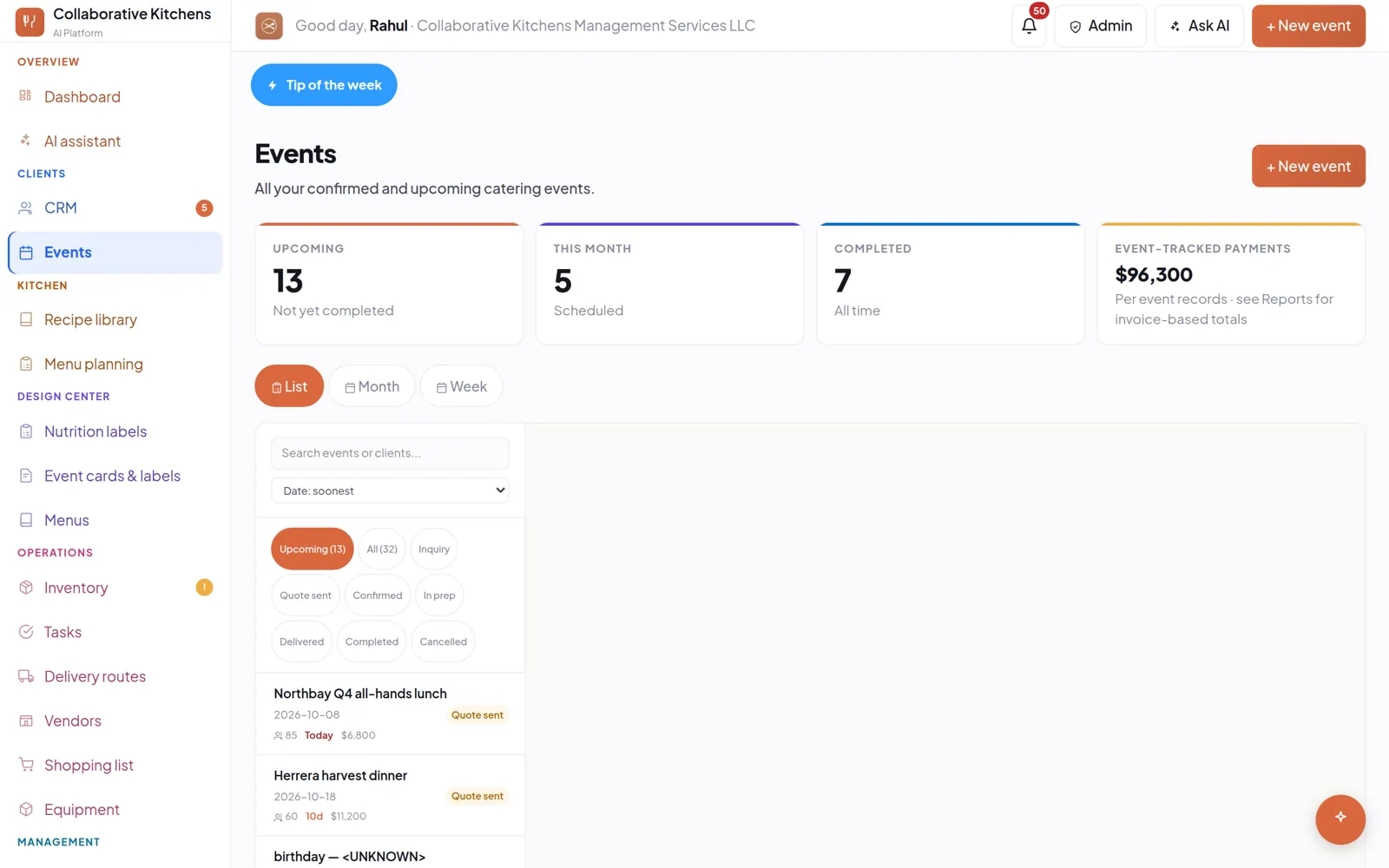The width and height of the screenshot is (1389, 868).
Task: Toggle the All (32) filter chip
Action: 382,549
